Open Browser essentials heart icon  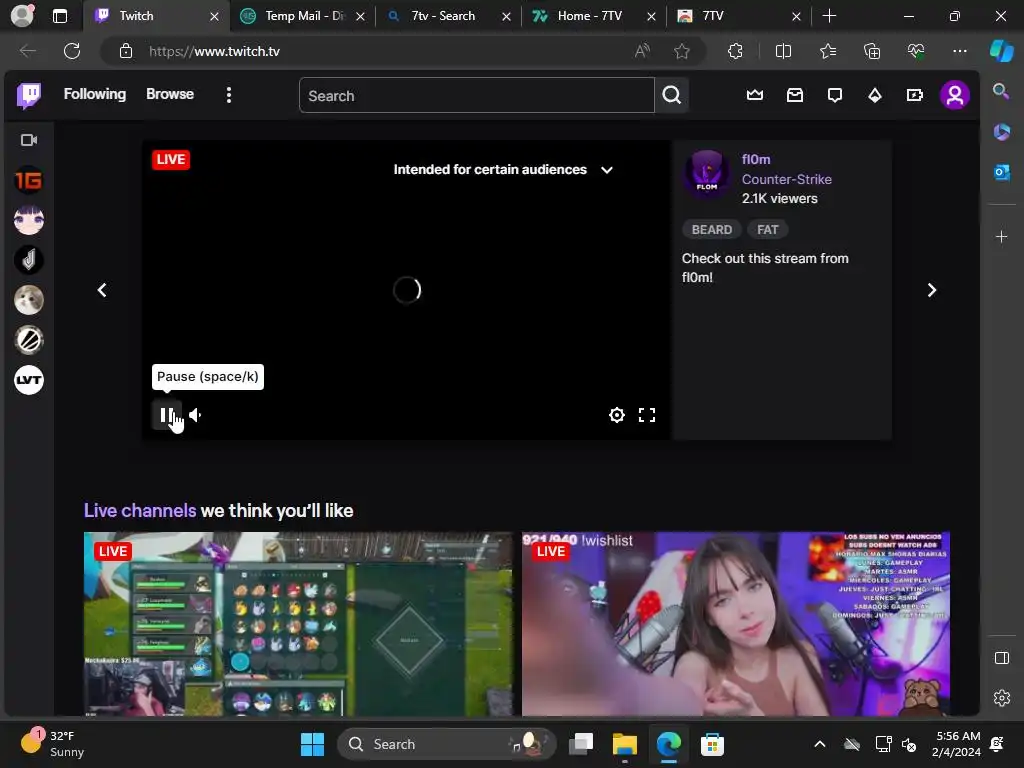(916, 51)
